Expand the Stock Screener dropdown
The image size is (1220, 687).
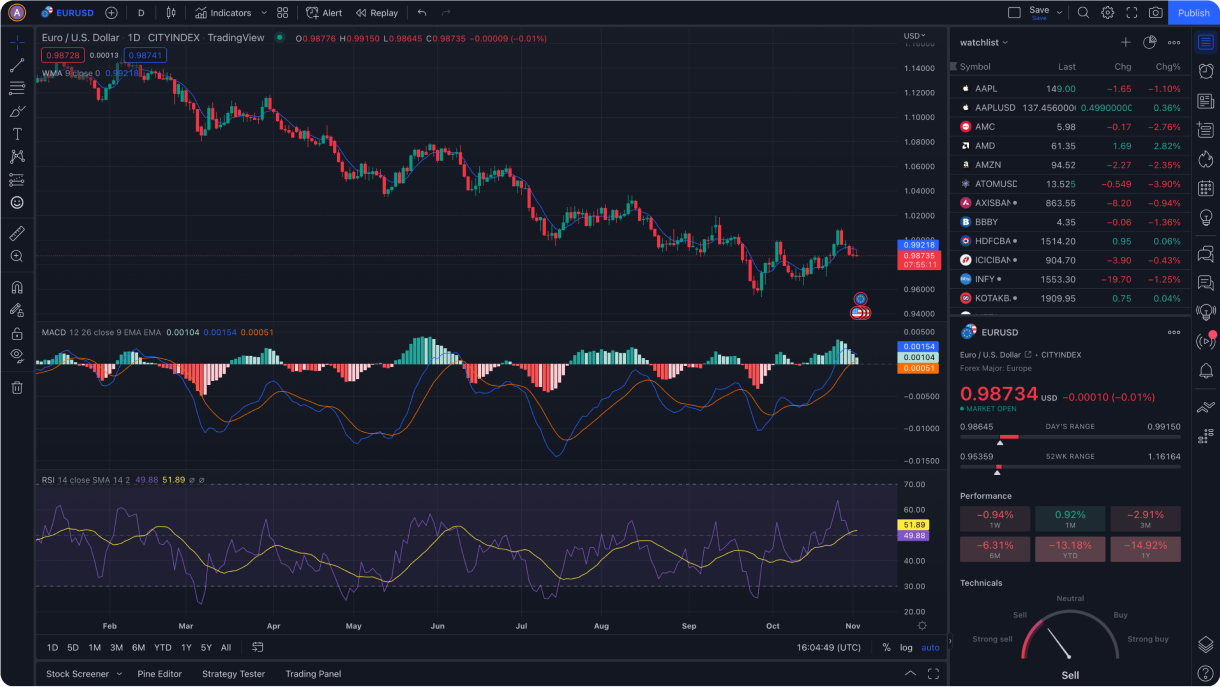(119, 674)
